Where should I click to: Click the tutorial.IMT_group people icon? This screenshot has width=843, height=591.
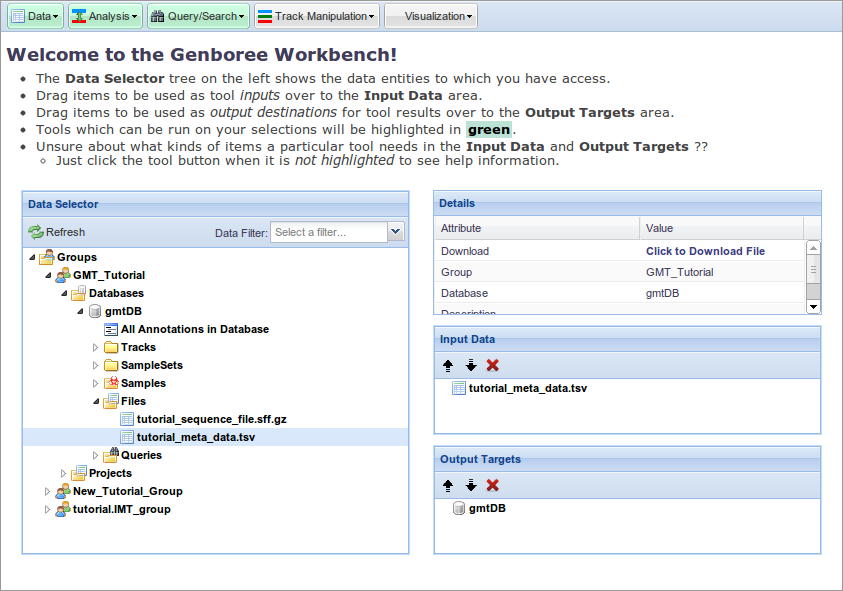(x=63, y=509)
